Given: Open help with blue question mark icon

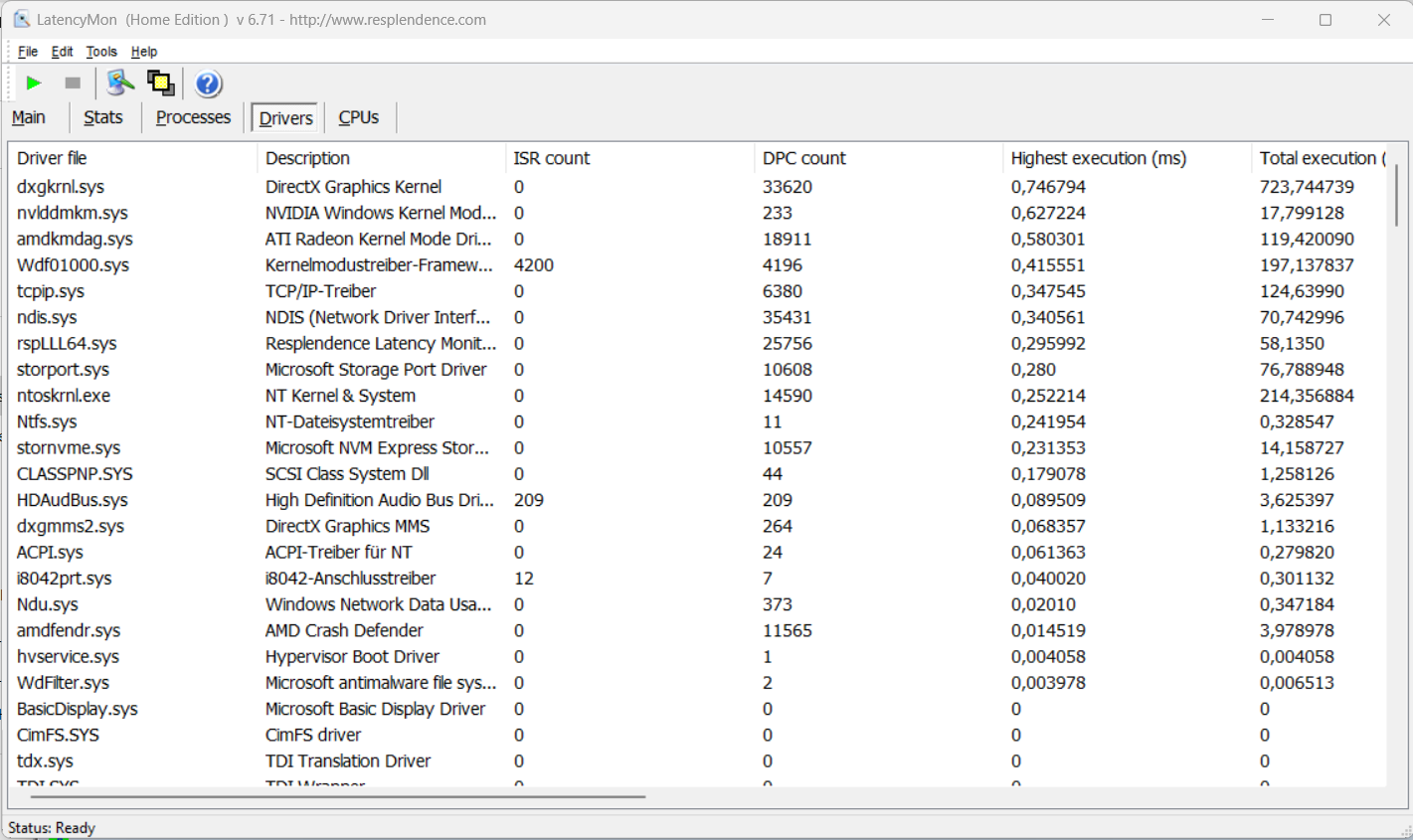Looking at the screenshot, I should (208, 84).
